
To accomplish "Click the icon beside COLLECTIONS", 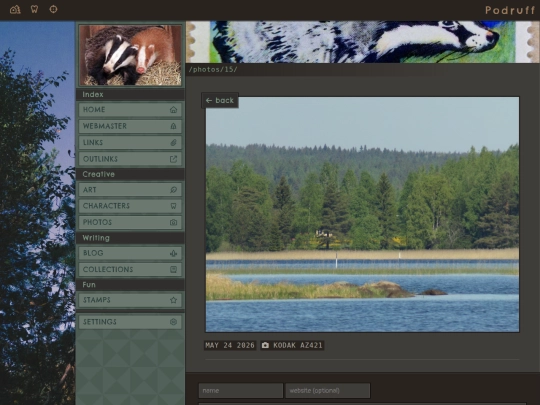I will pos(173,269).
